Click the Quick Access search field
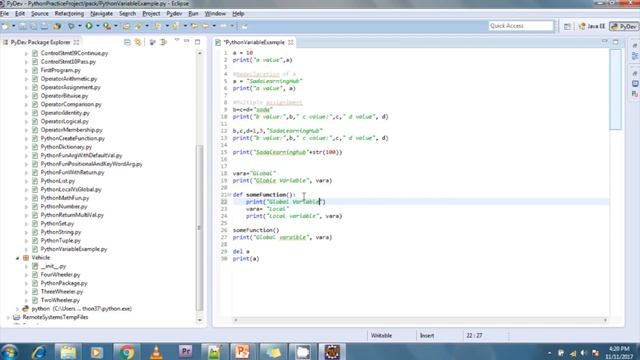Screen dimensions: 640x360 (x=521, y=26)
